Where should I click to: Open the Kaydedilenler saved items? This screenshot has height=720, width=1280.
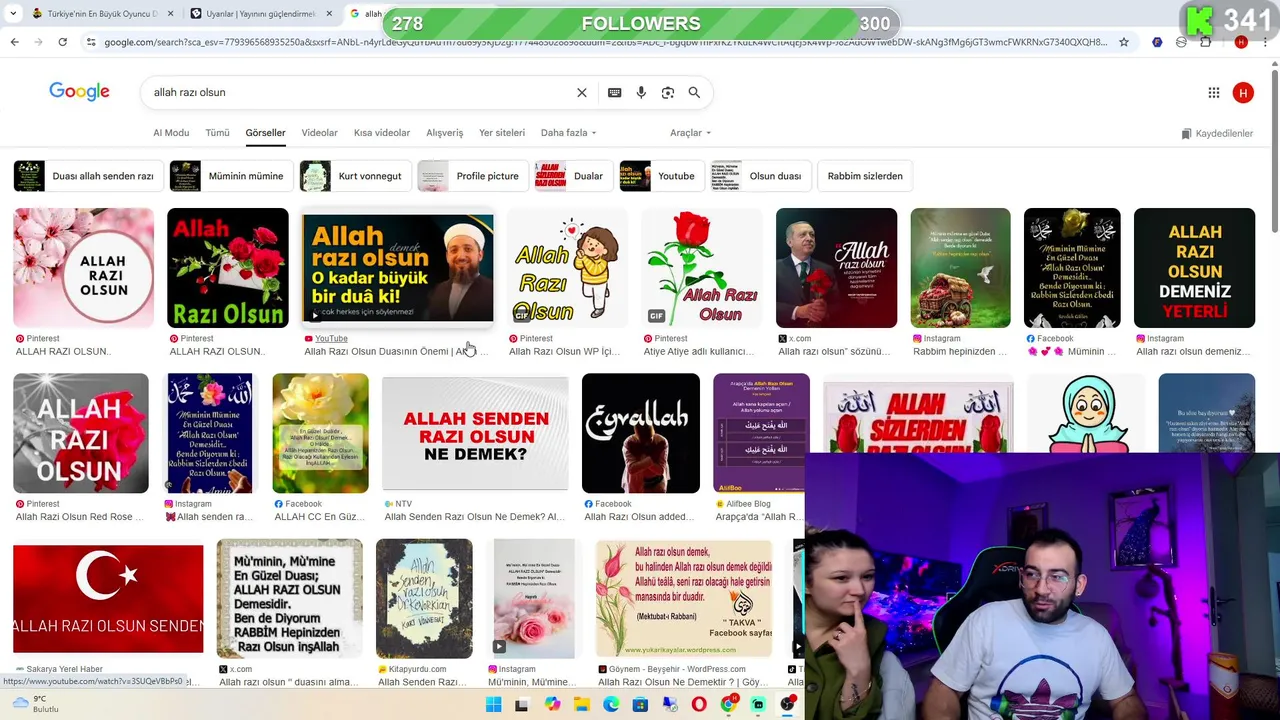(1217, 133)
